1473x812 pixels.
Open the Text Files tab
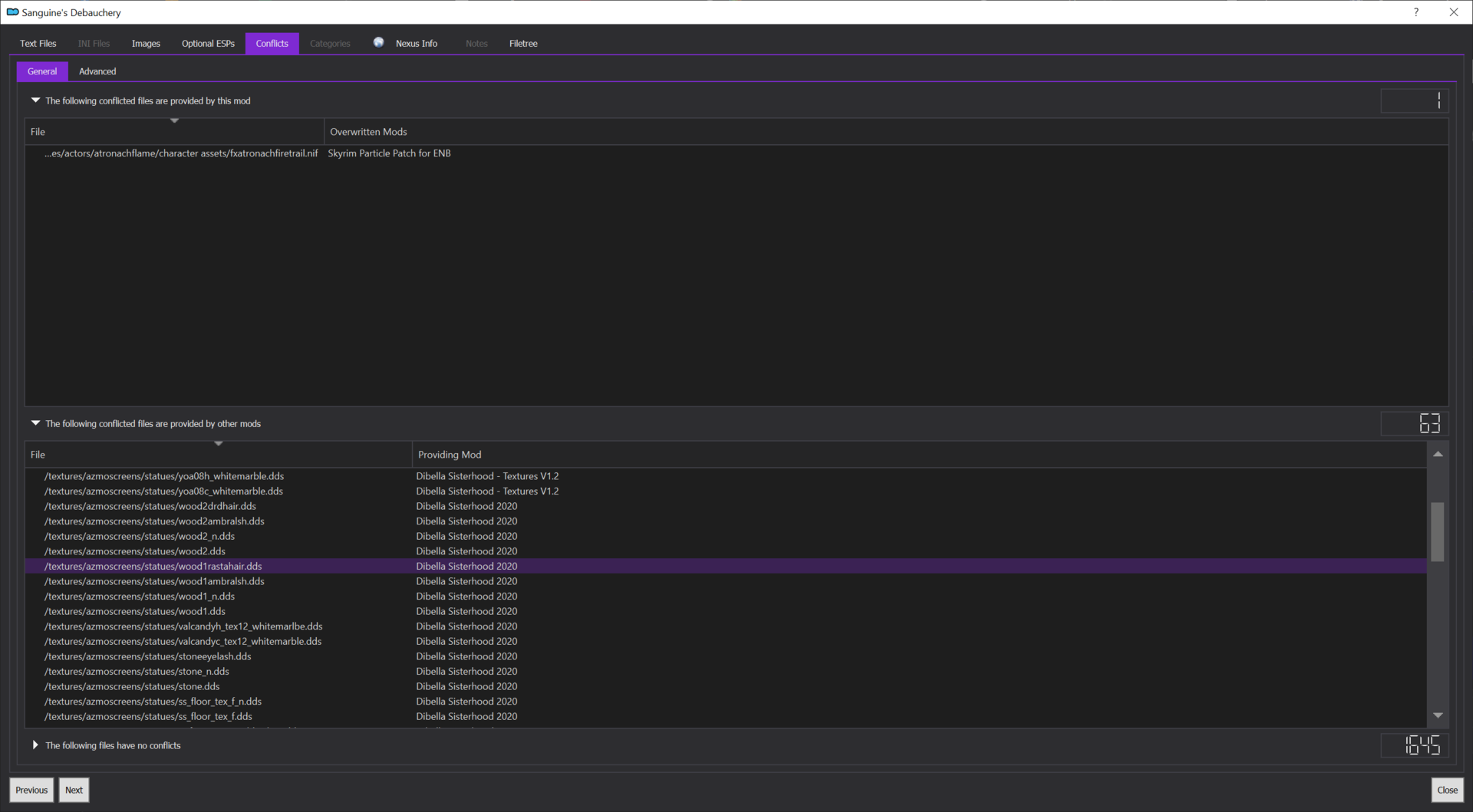coord(38,44)
